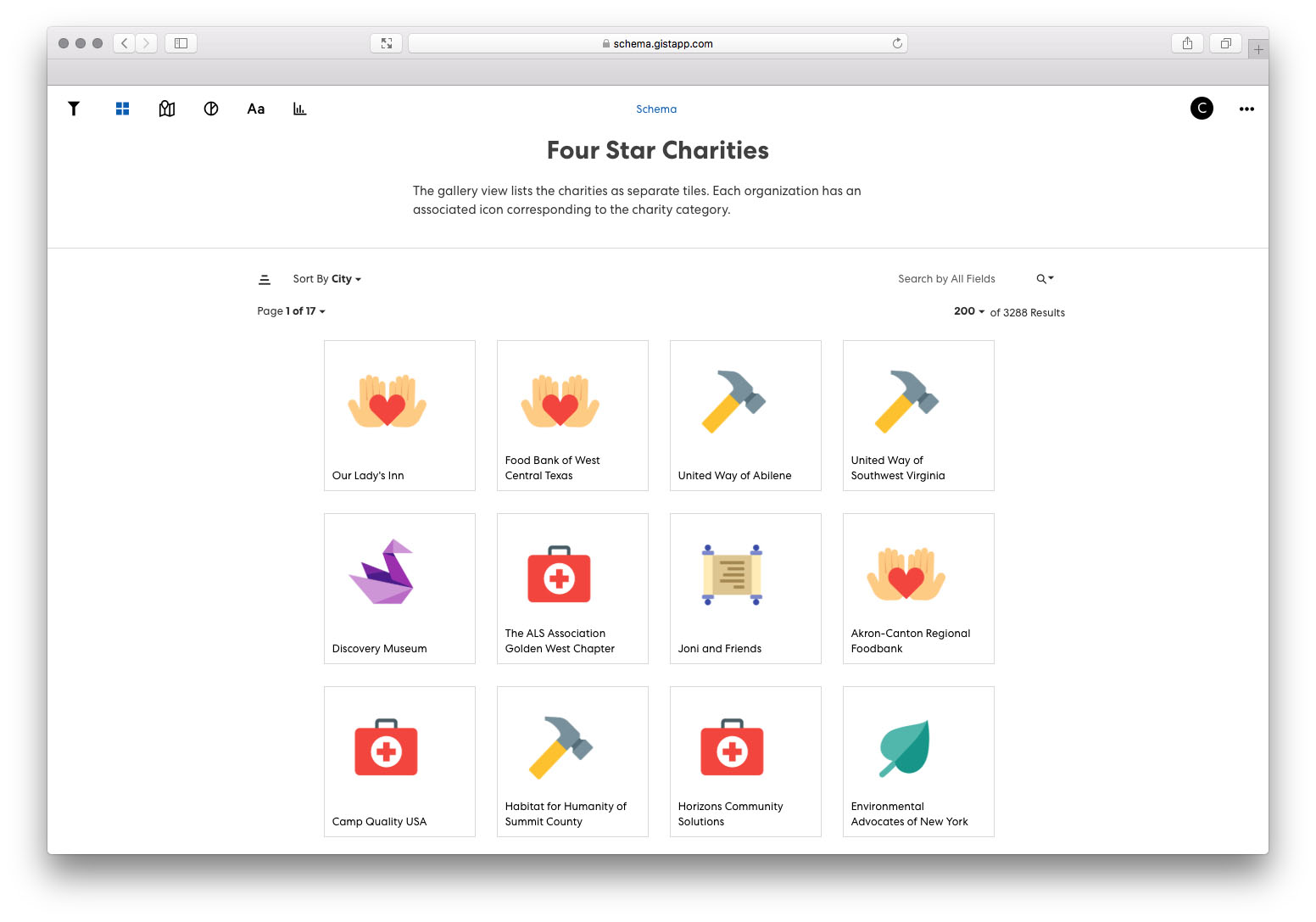Open the three-dot more options menu

pos(1246,109)
